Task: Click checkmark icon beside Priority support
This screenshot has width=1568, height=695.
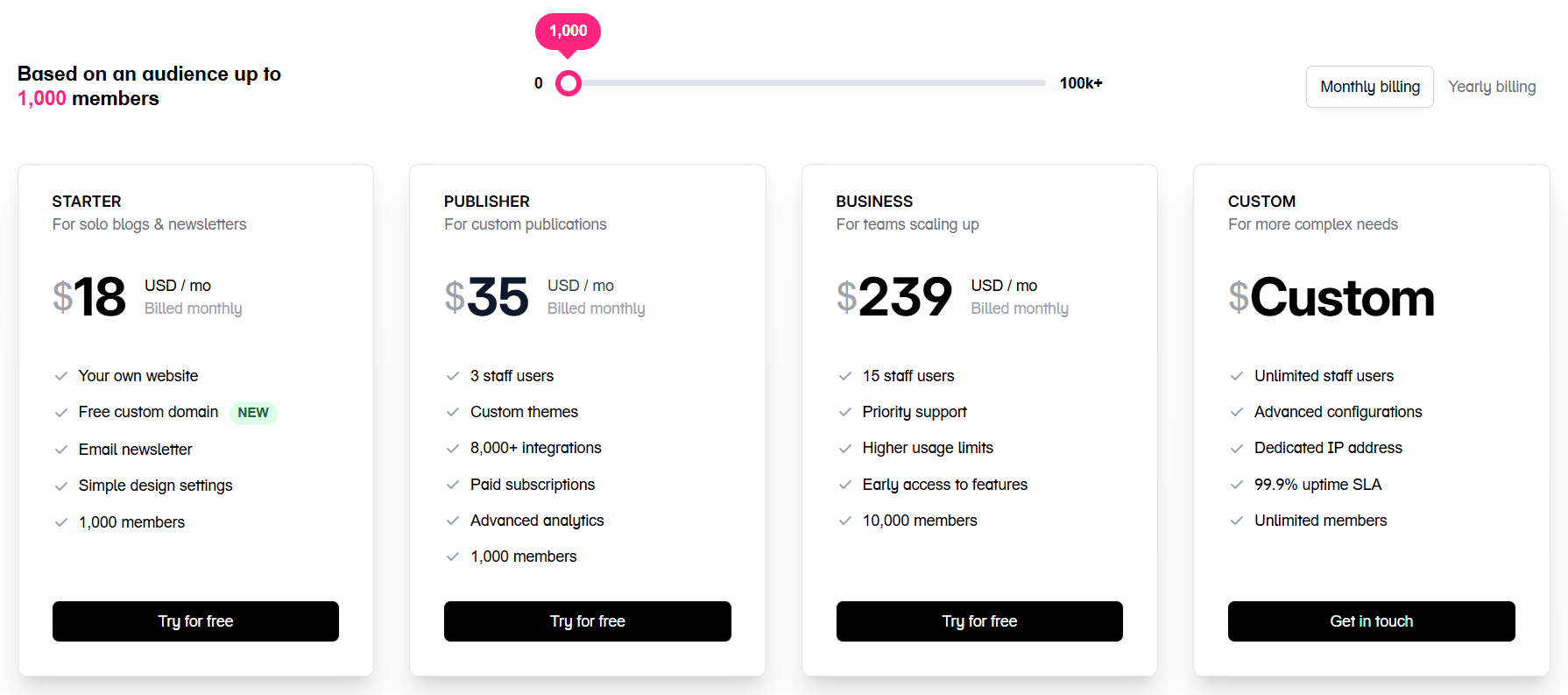Action: 845,412
